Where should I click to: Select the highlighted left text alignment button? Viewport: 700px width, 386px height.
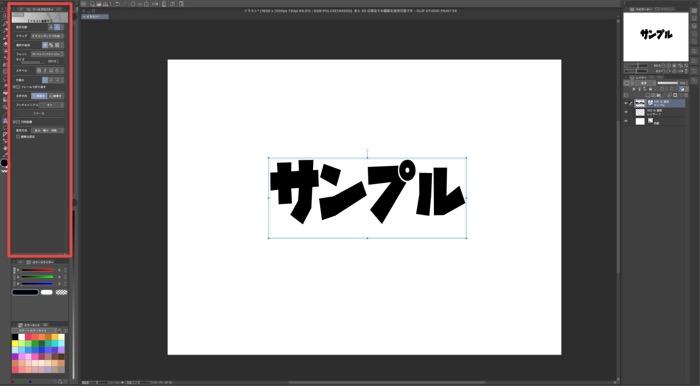45,80
